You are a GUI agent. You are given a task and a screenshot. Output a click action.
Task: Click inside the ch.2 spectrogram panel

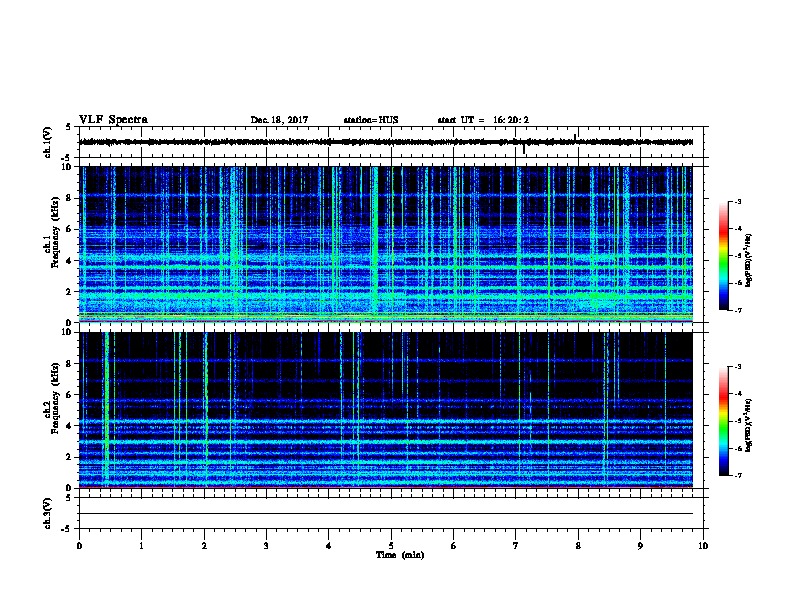click(386, 410)
